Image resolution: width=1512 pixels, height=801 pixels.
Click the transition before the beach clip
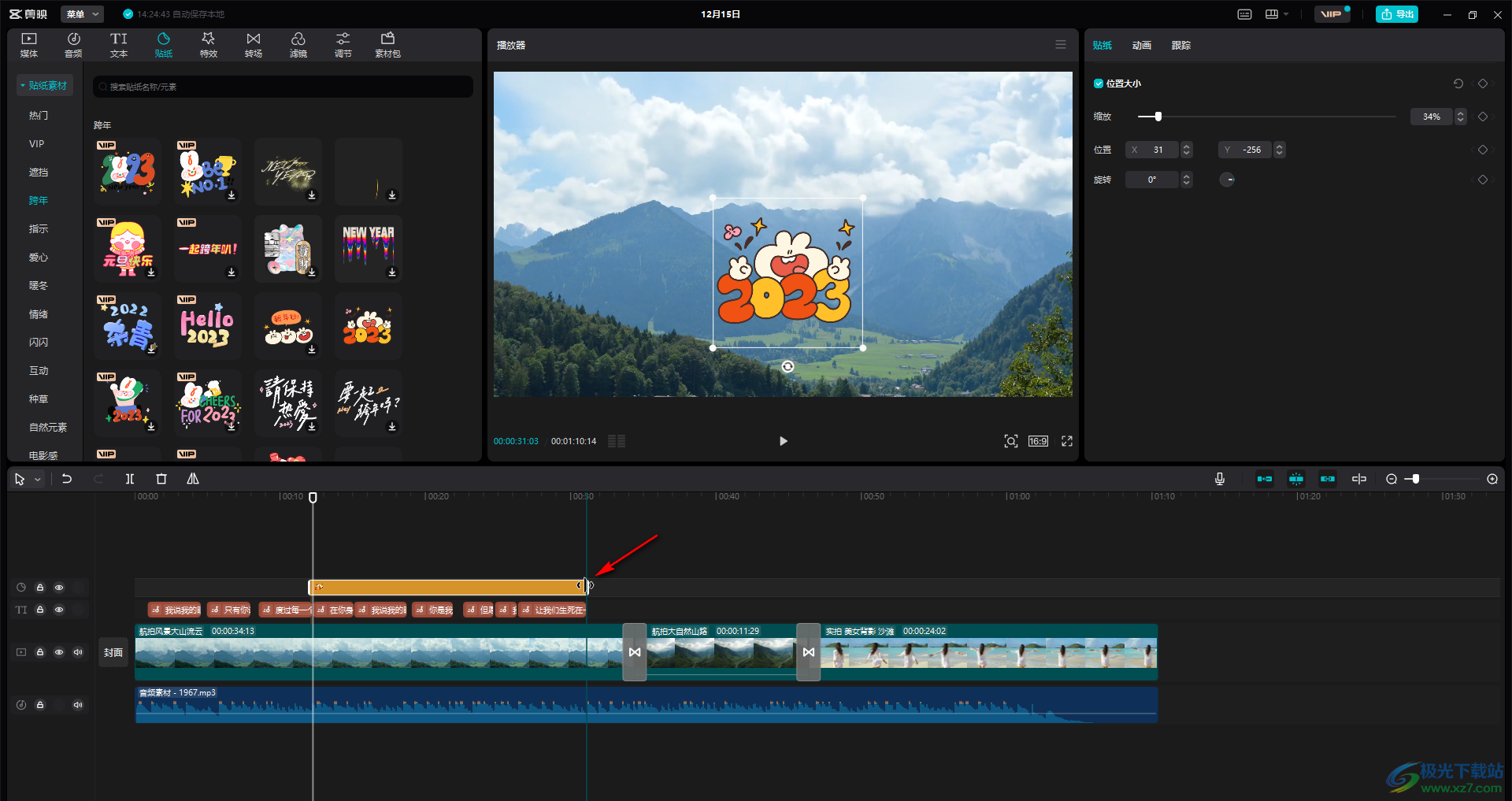click(x=809, y=652)
